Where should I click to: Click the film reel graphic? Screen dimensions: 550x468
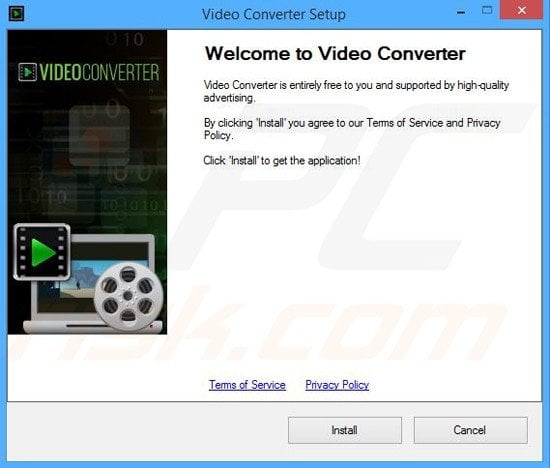pyautogui.click(x=128, y=297)
